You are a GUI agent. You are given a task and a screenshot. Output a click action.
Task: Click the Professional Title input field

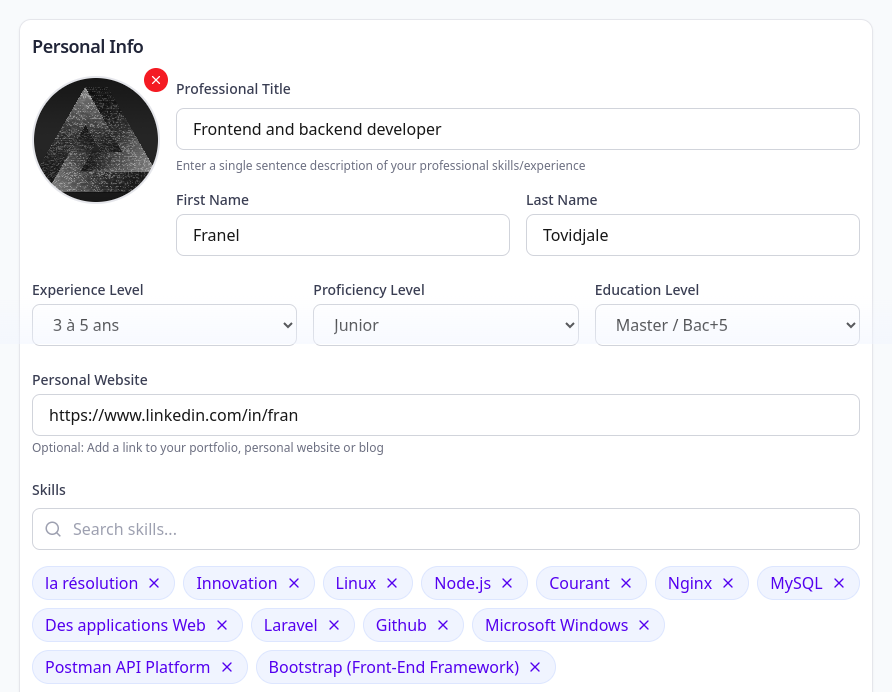pos(517,129)
